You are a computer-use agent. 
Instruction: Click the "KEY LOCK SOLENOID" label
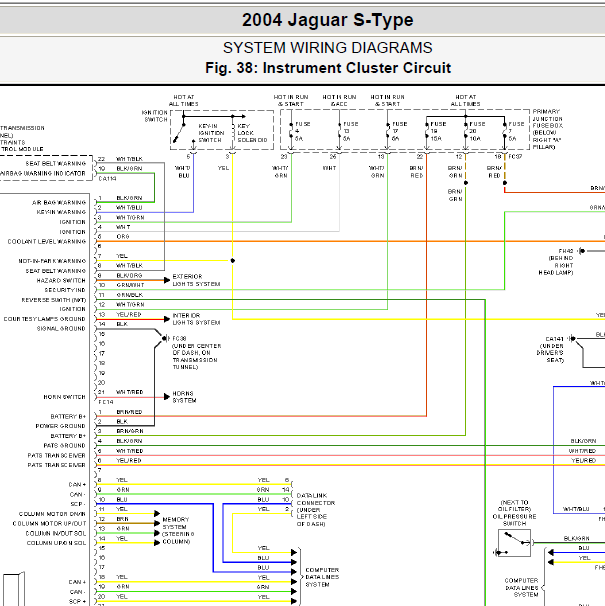tap(252, 133)
